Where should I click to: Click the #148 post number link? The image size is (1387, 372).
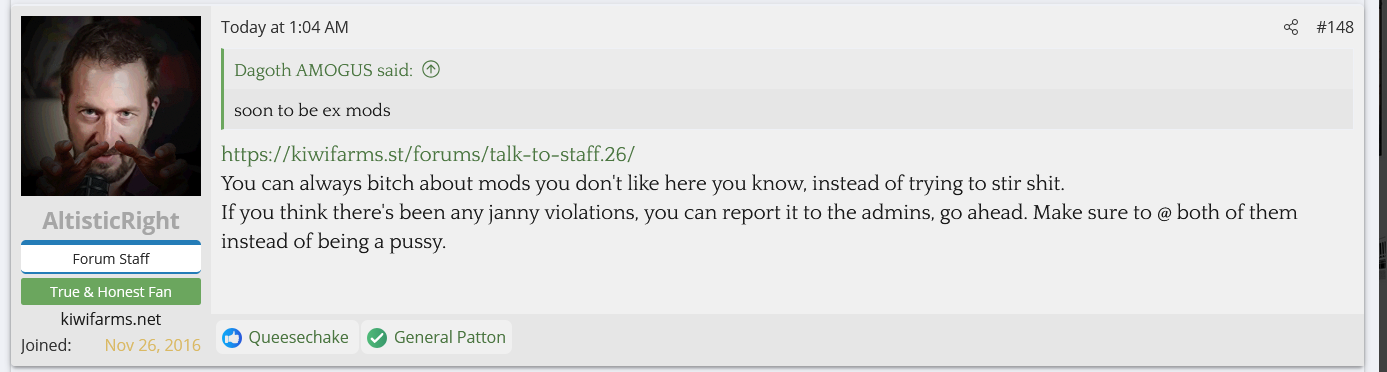click(1334, 28)
